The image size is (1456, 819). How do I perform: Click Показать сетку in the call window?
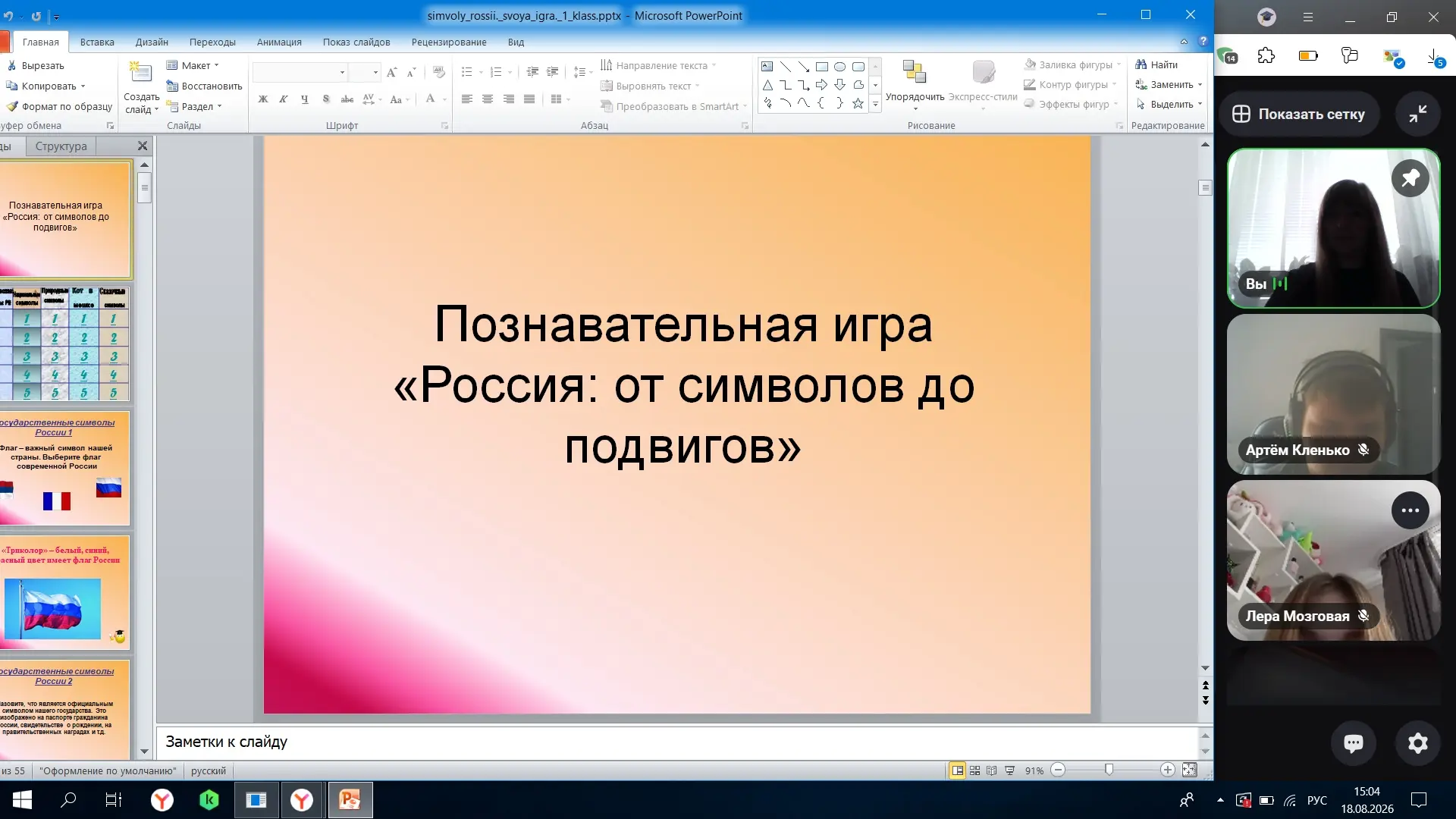click(x=1299, y=115)
